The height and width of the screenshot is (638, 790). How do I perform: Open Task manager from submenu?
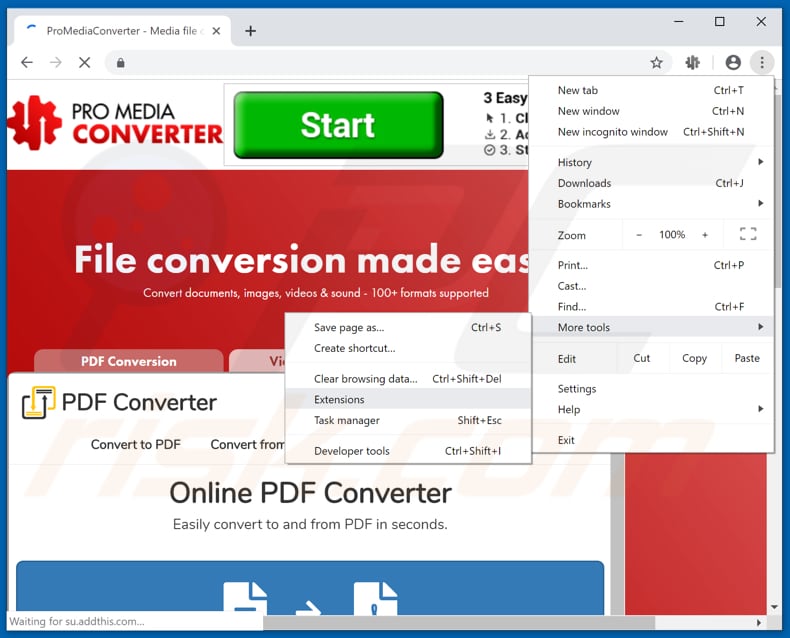(408, 420)
